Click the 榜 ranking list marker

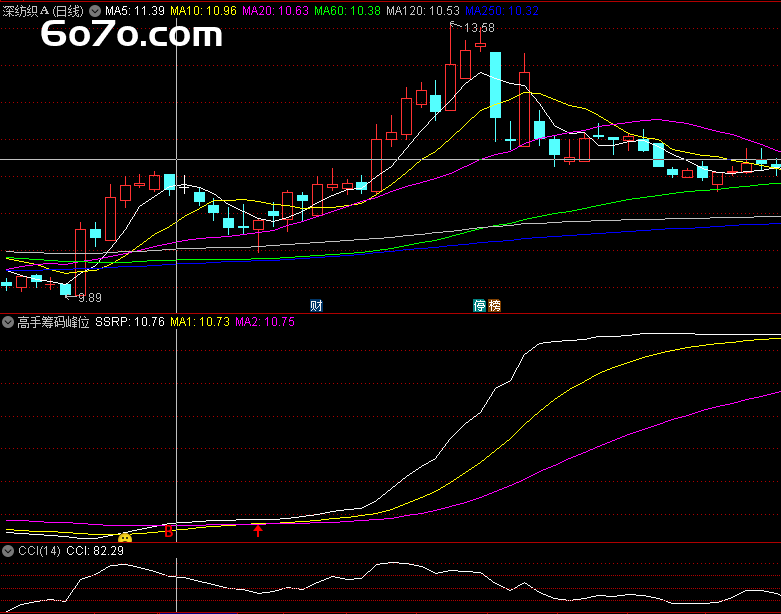(x=494, y=305)
